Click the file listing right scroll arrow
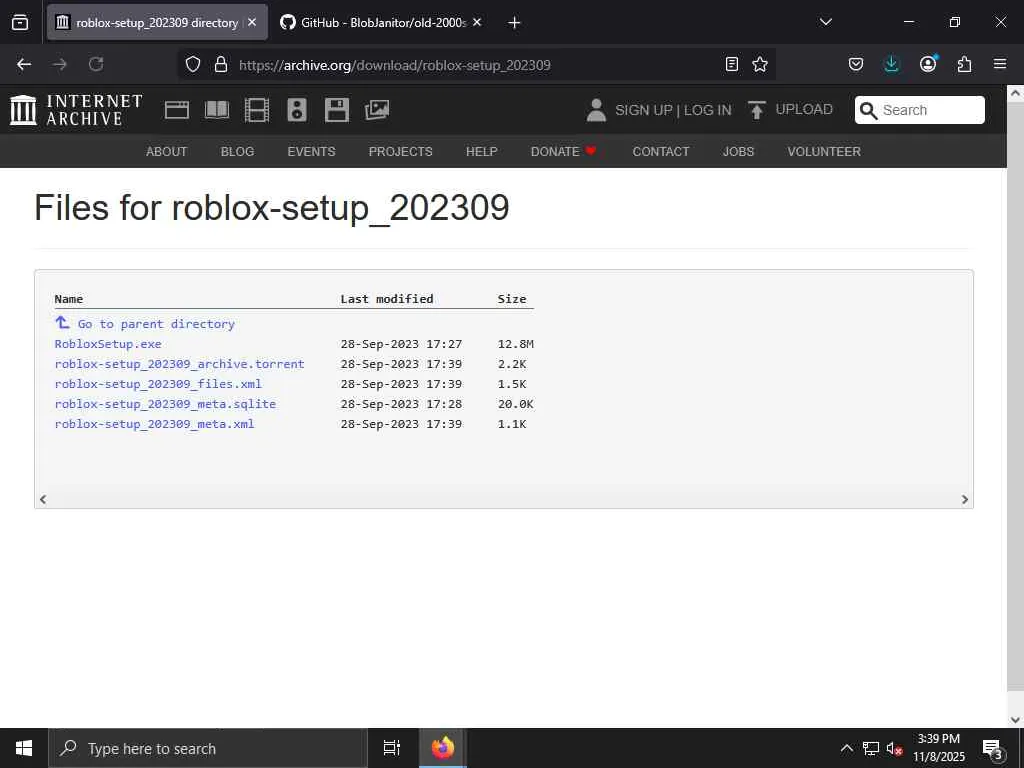This screenshot has height=768, width=1024. click(965, 500)
